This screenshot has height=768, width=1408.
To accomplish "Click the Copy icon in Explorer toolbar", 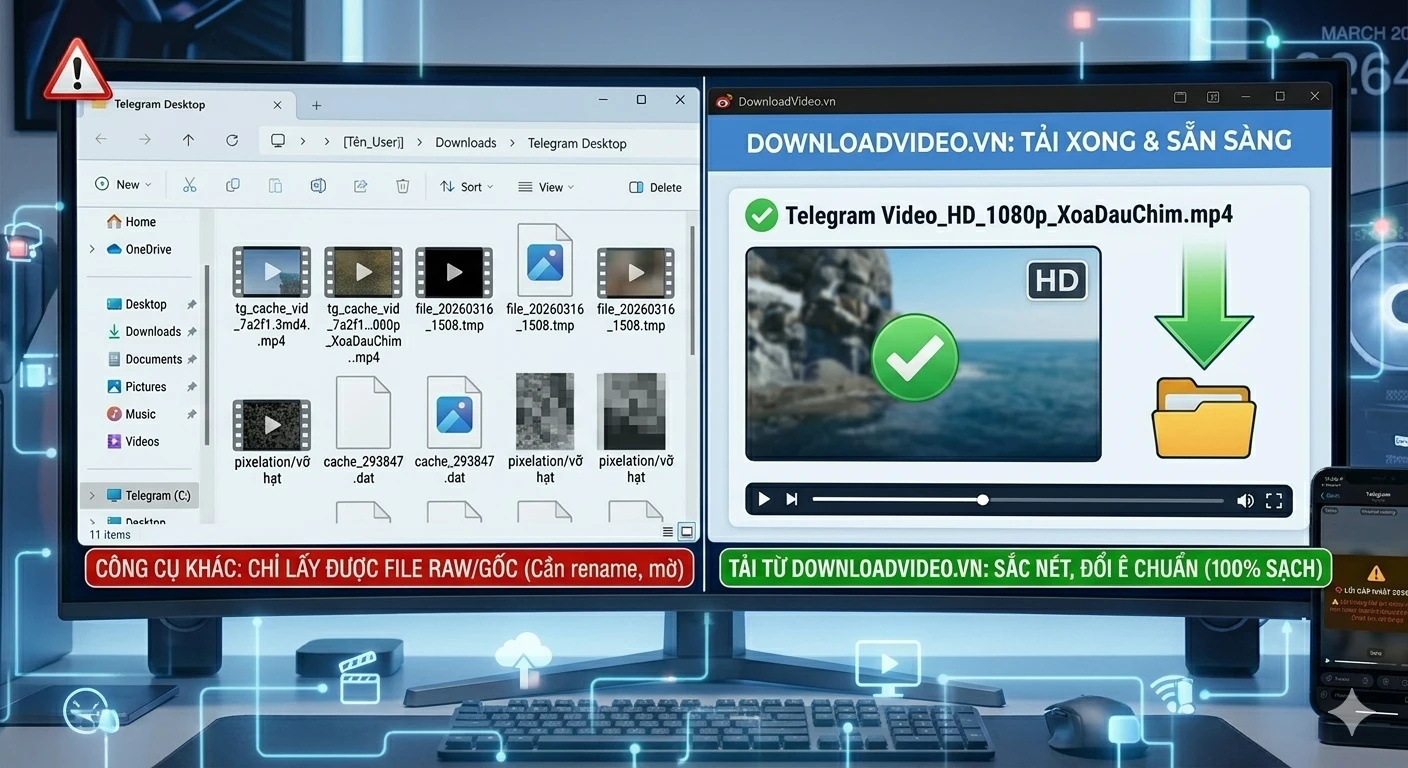I will [x=232, y=185].
